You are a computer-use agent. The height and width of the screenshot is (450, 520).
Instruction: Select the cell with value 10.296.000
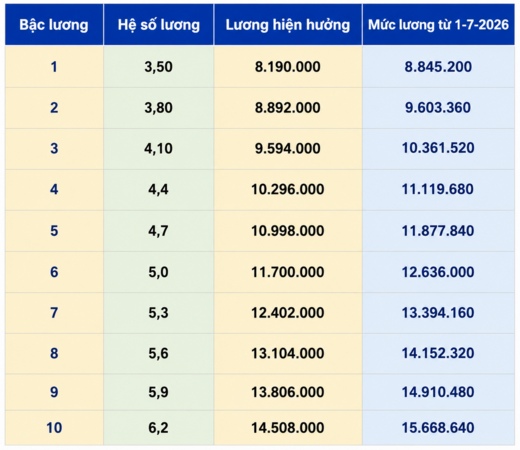coord(288,190)
